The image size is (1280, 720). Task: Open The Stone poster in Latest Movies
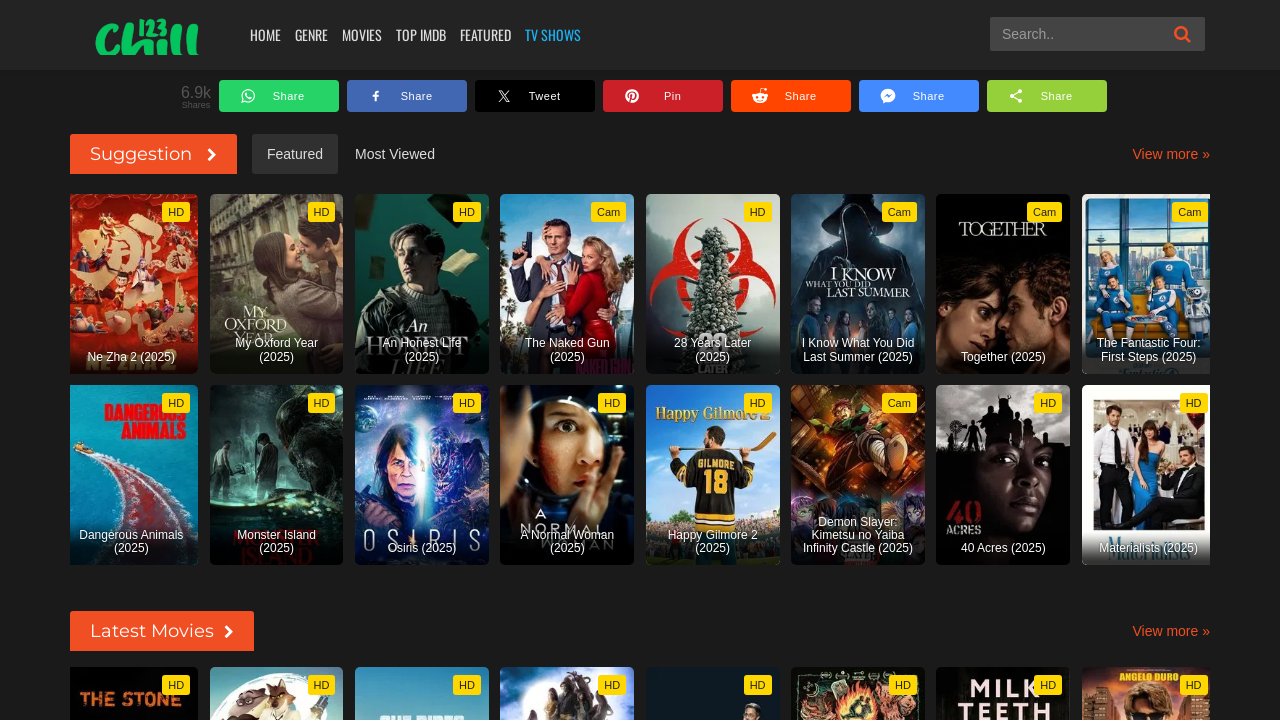pos(134,694)
